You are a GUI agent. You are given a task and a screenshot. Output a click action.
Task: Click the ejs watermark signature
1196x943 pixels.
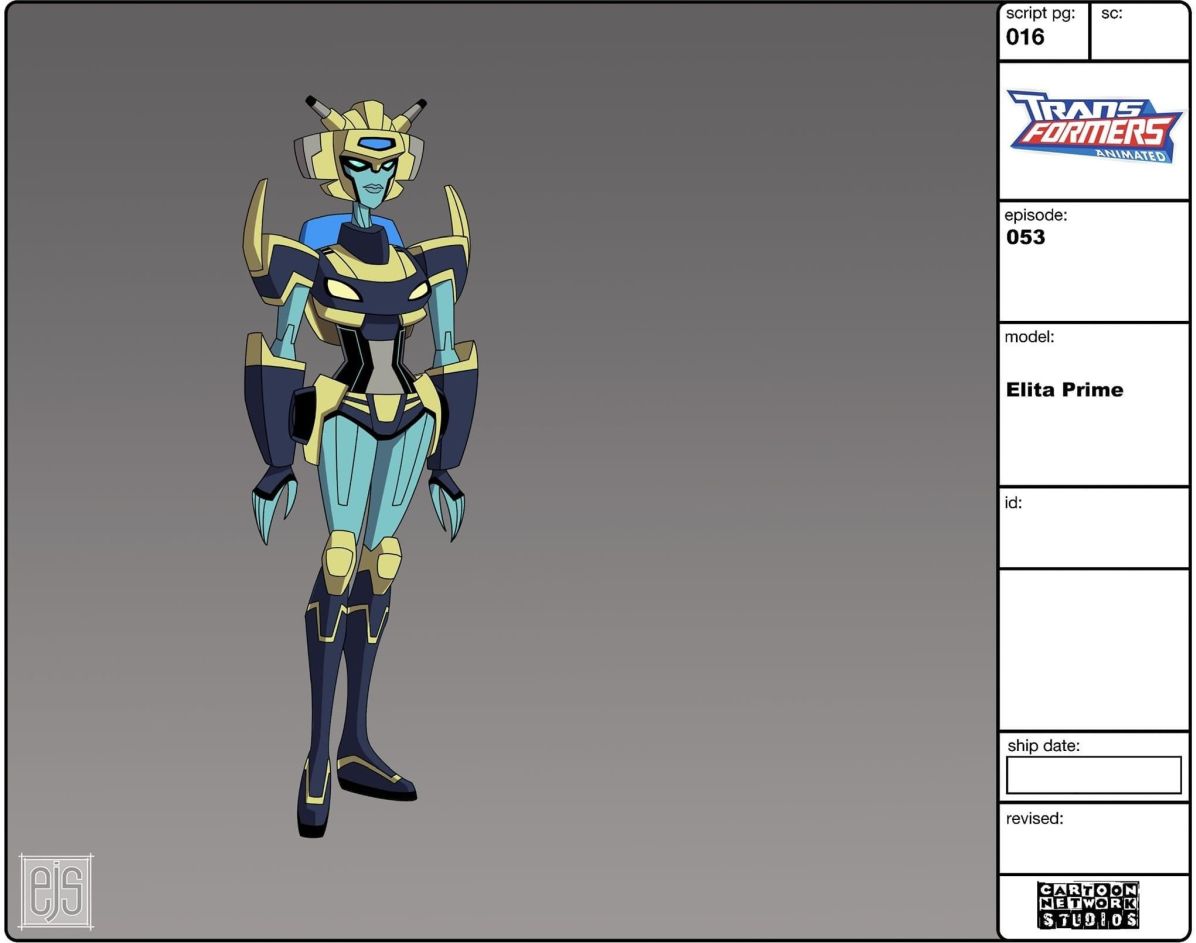pos(56,889)
